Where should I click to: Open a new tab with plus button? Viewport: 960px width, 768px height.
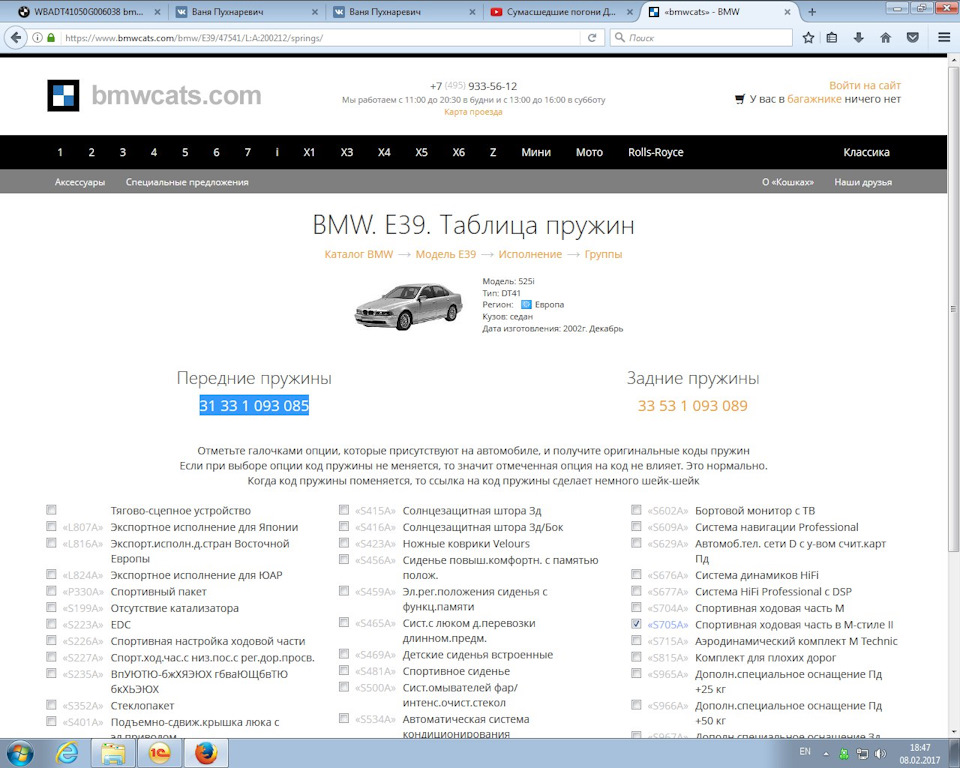pyautogui.click(x=812, y=12)
